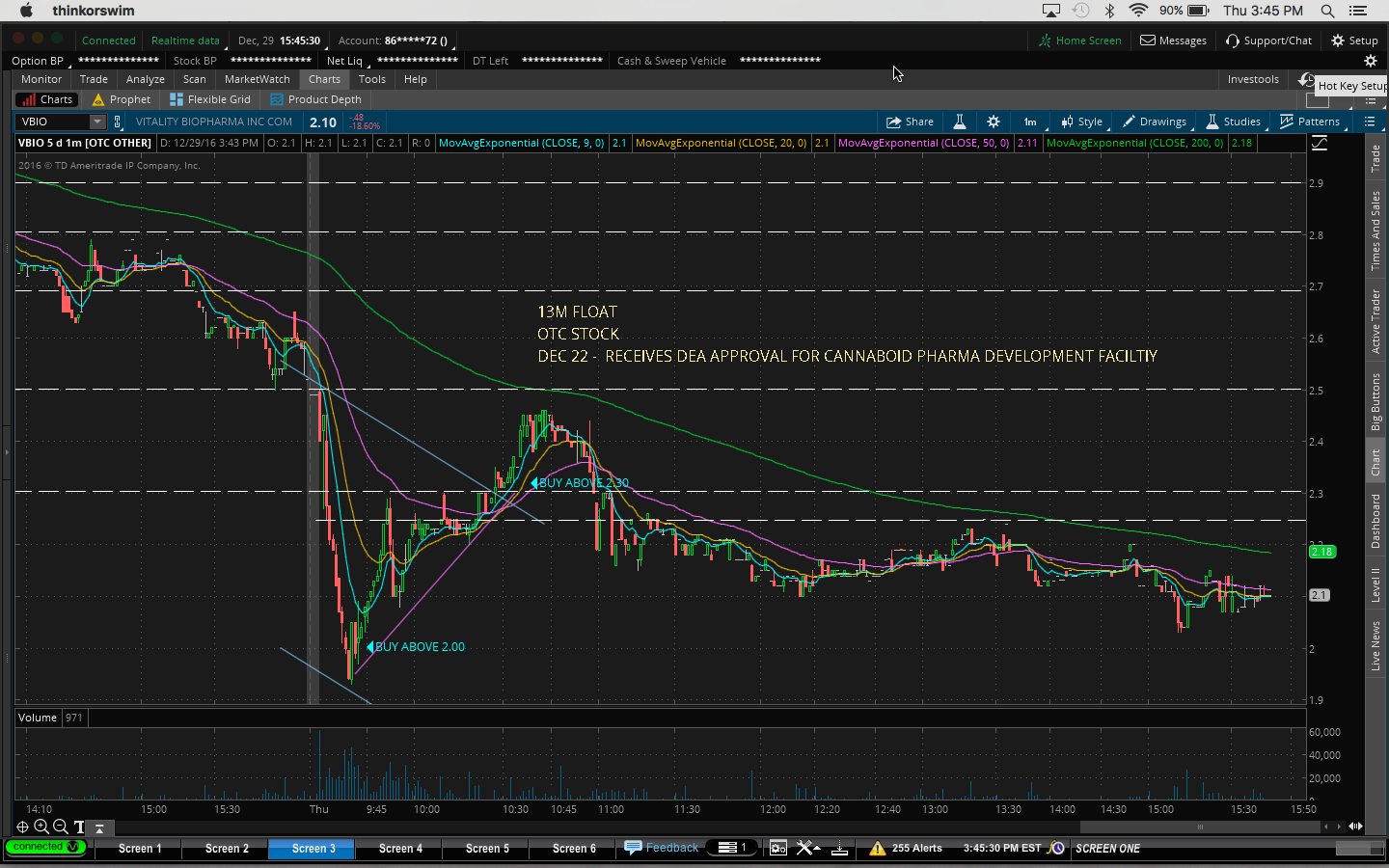
Task: Open the Dashboard side panel
Action: click(1376, 521)
